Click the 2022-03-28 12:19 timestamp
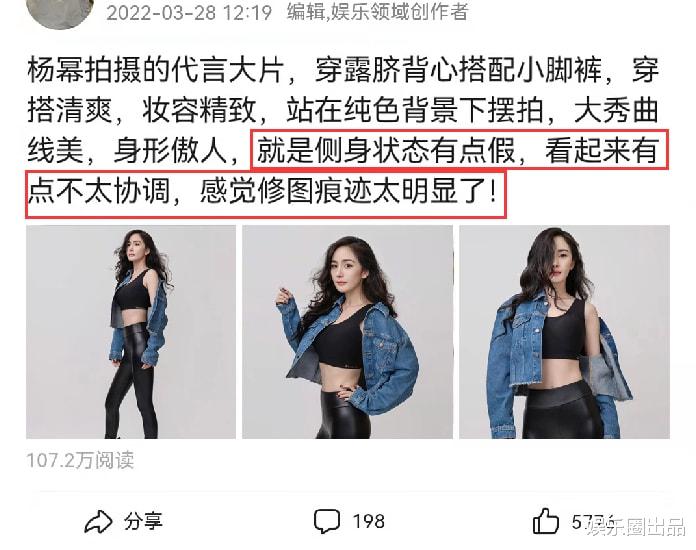 click(189, 12)
